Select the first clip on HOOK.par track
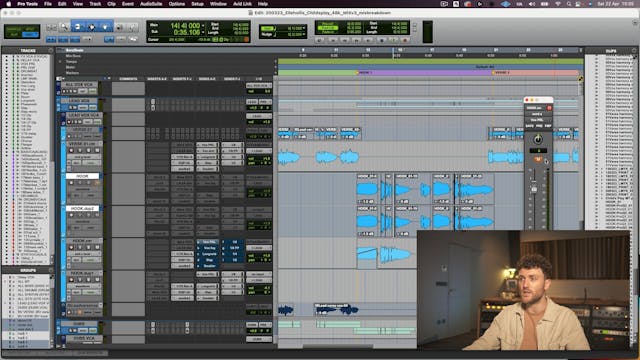Screen dimensions: 640x360 [x=367, y=254]
